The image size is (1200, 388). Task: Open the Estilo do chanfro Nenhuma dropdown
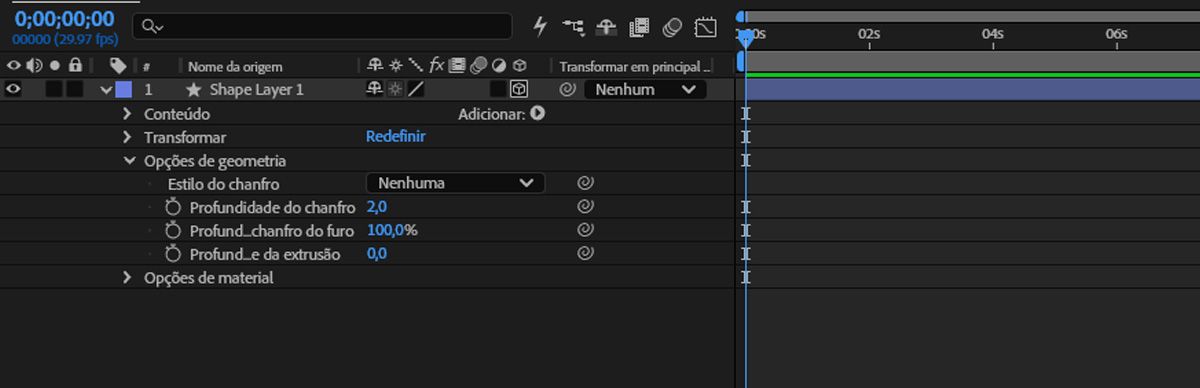[x=455, y=183]
